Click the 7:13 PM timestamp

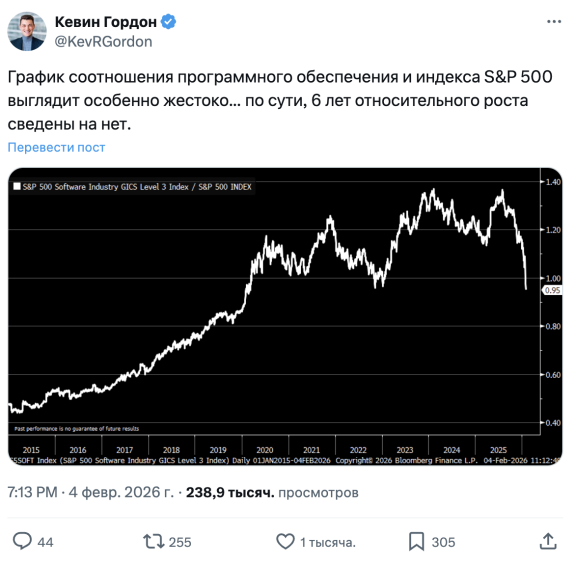[x=32, y=492]
